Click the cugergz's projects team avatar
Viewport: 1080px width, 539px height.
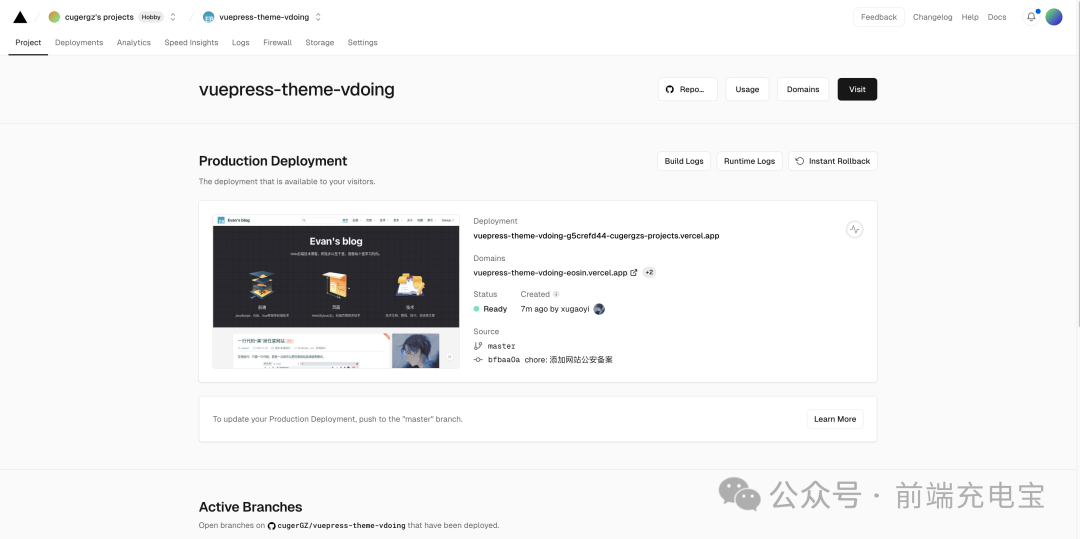point(54,17)
